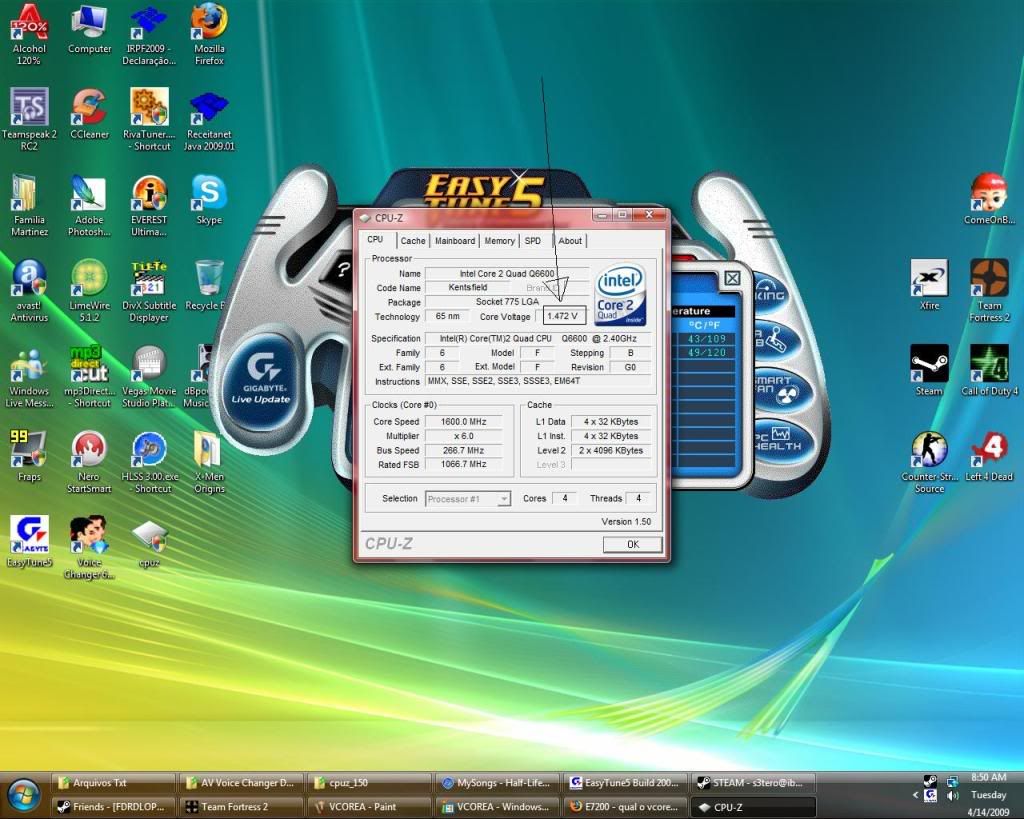1024x819 pixels.
Task: Click OK in the CPU-Z window
Action: (632, 545)
